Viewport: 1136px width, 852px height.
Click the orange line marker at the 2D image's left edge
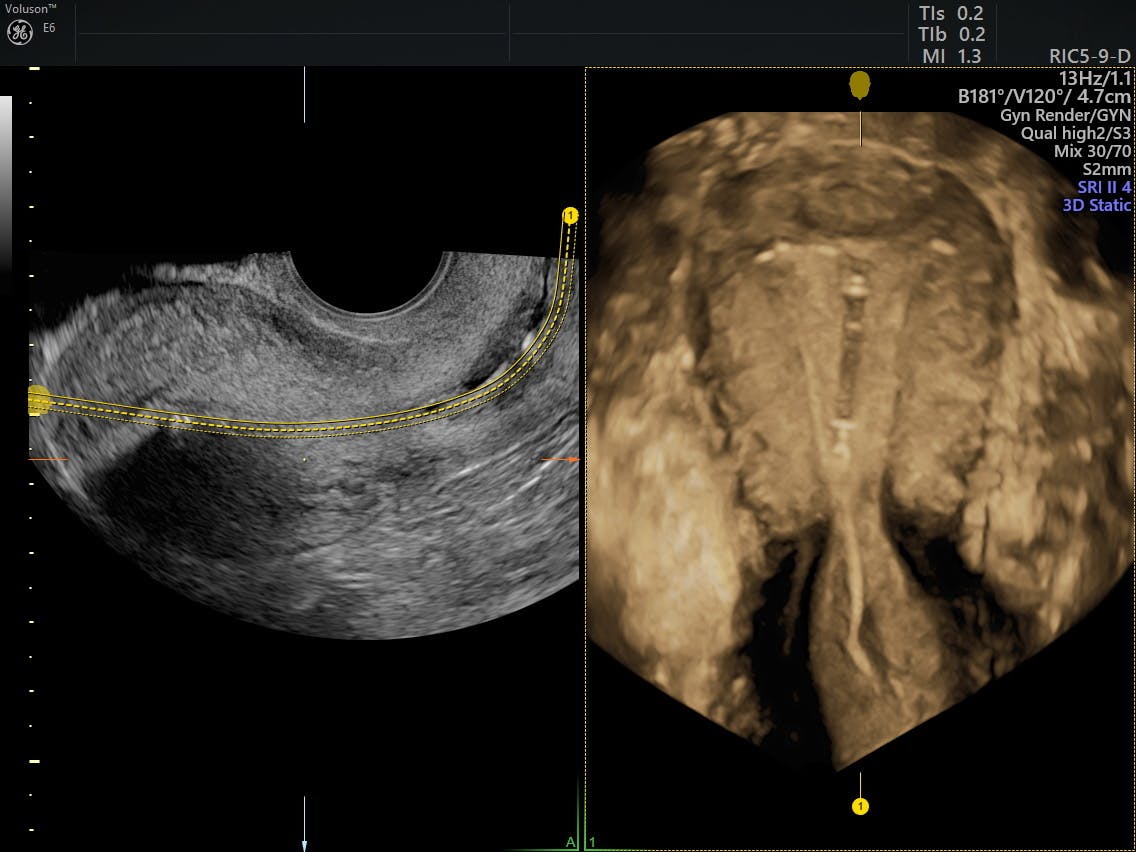tap(48, 459)
